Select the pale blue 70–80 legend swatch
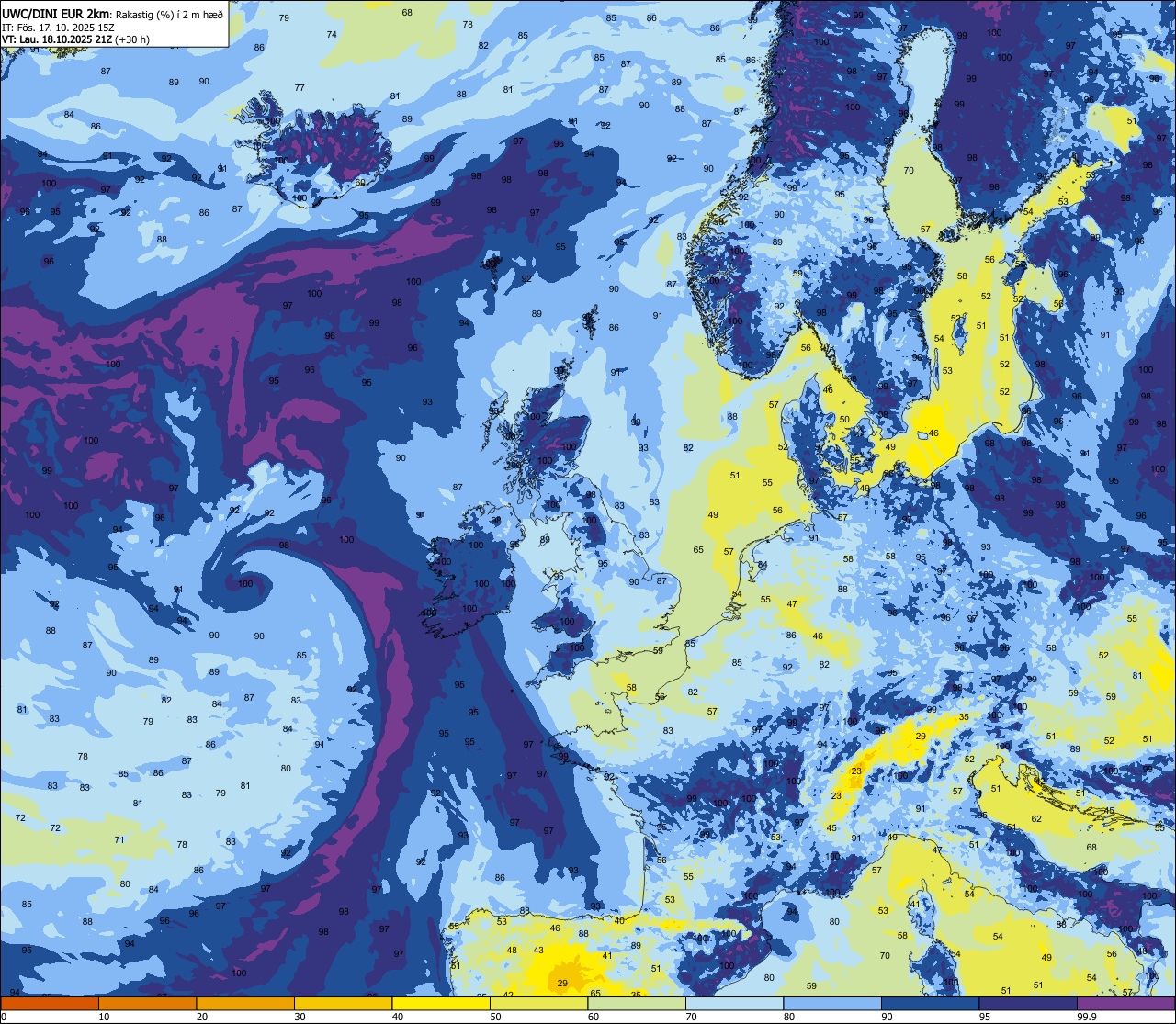Image resolution: width=1176 pixels, height=1024 pixels. pos(734,1003)
